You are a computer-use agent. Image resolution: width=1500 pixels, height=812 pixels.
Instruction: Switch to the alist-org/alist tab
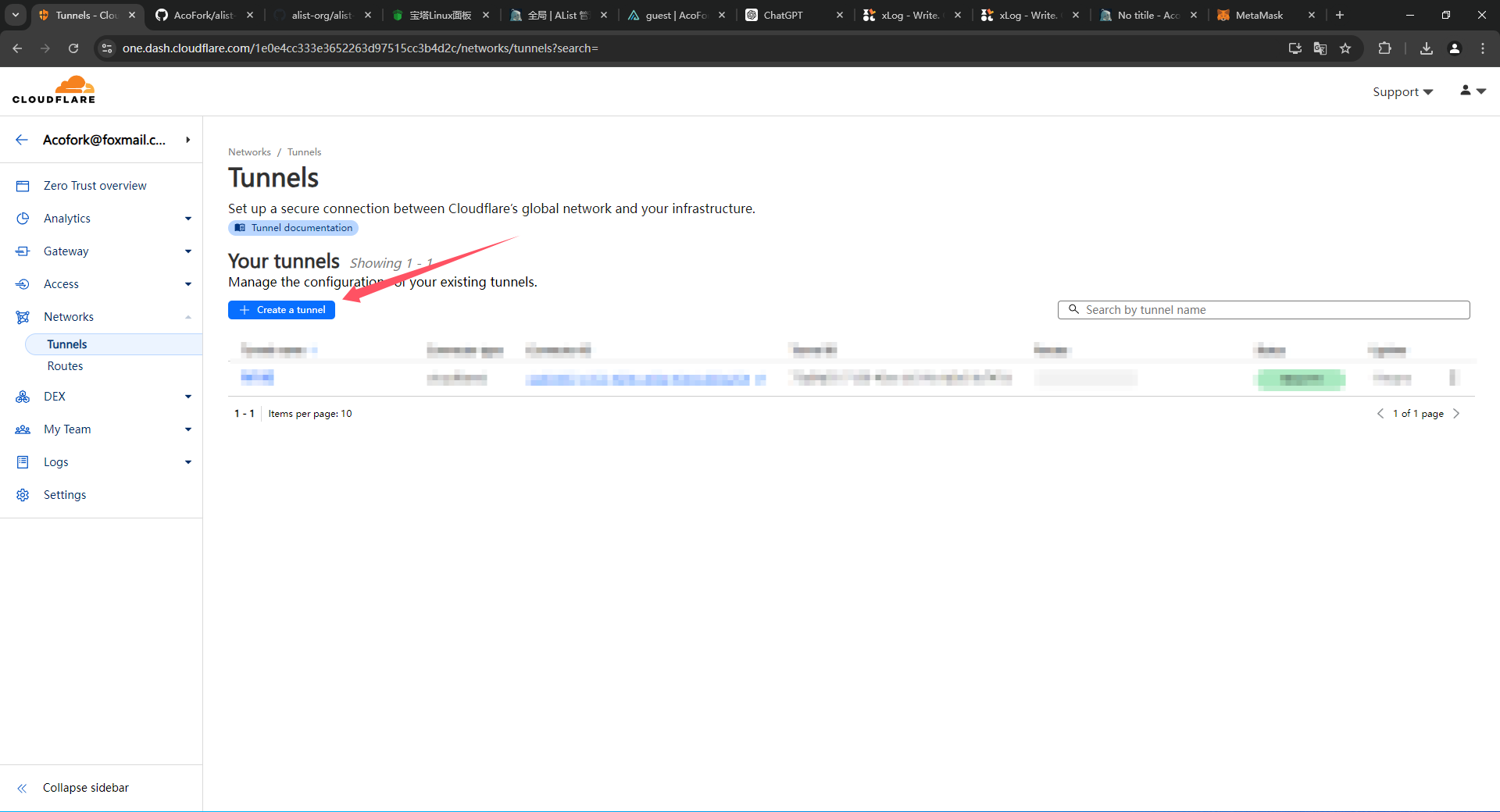(x=322, y=15)
